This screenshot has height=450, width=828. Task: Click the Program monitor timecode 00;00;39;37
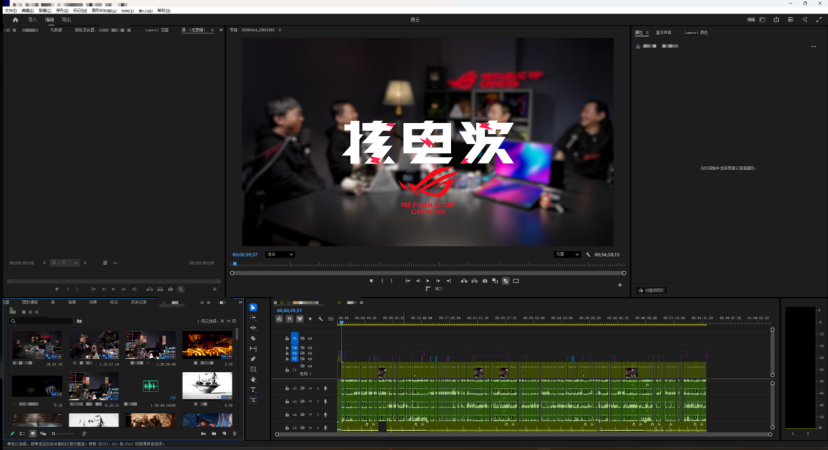click(x=245, y=255)
